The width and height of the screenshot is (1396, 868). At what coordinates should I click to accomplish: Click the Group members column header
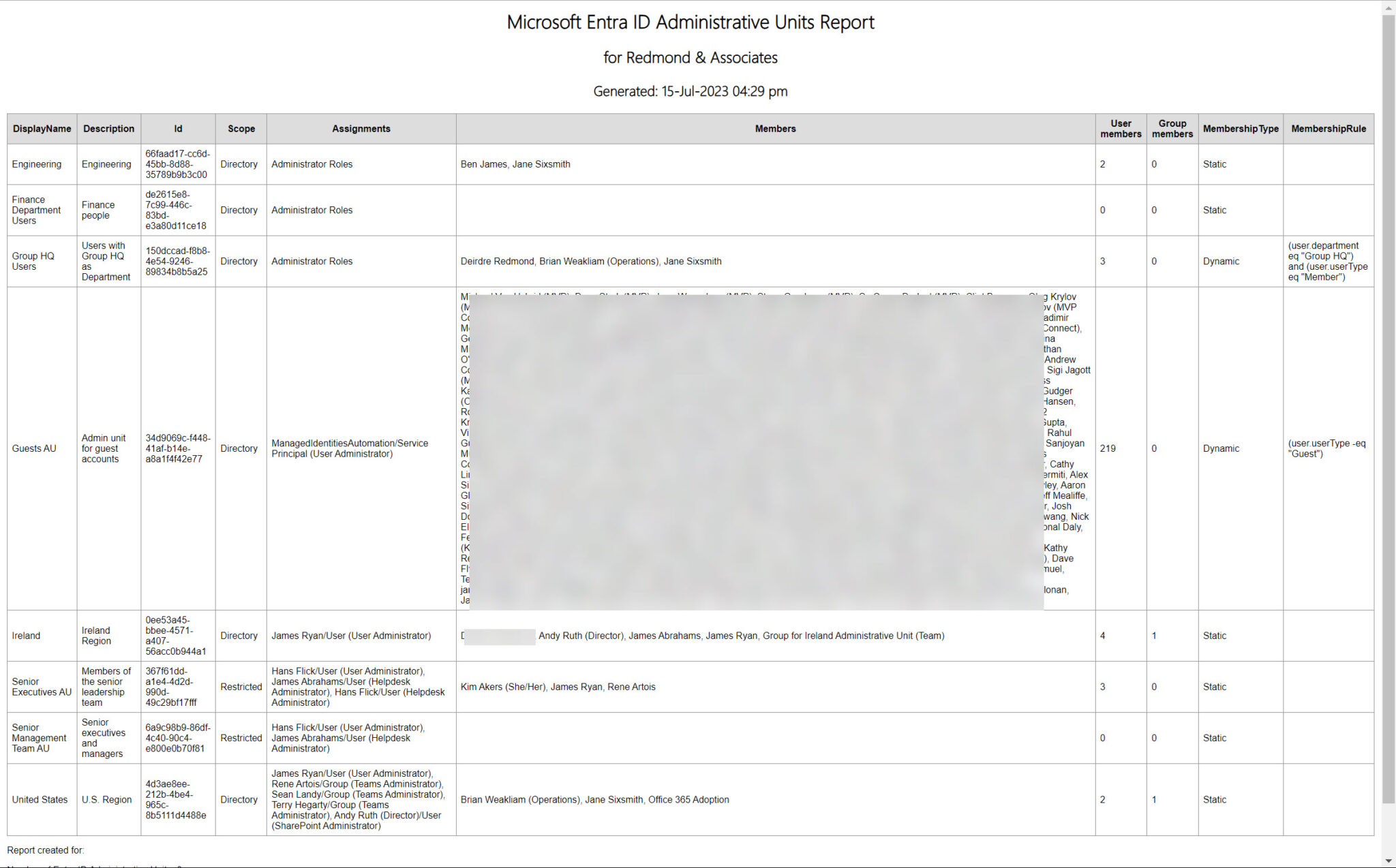[1172, 128]
